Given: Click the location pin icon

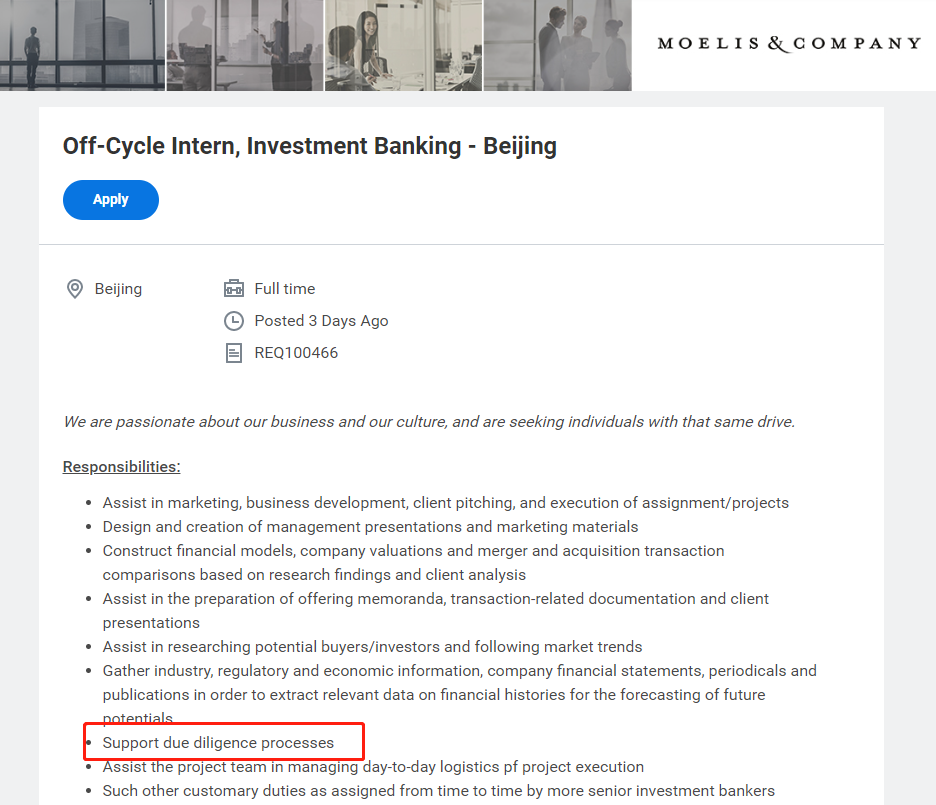Looking at the screenshot, I should click(x=74, y=289).
